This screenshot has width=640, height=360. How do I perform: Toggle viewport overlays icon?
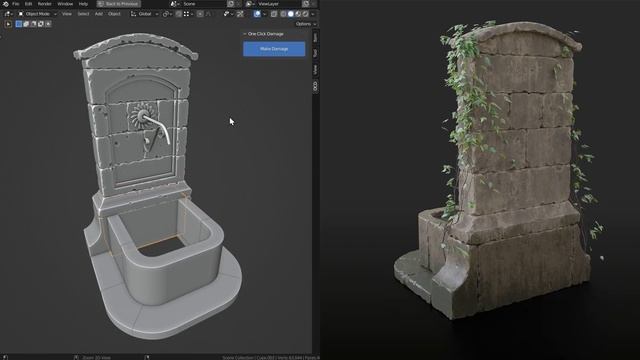pos(257,14)
